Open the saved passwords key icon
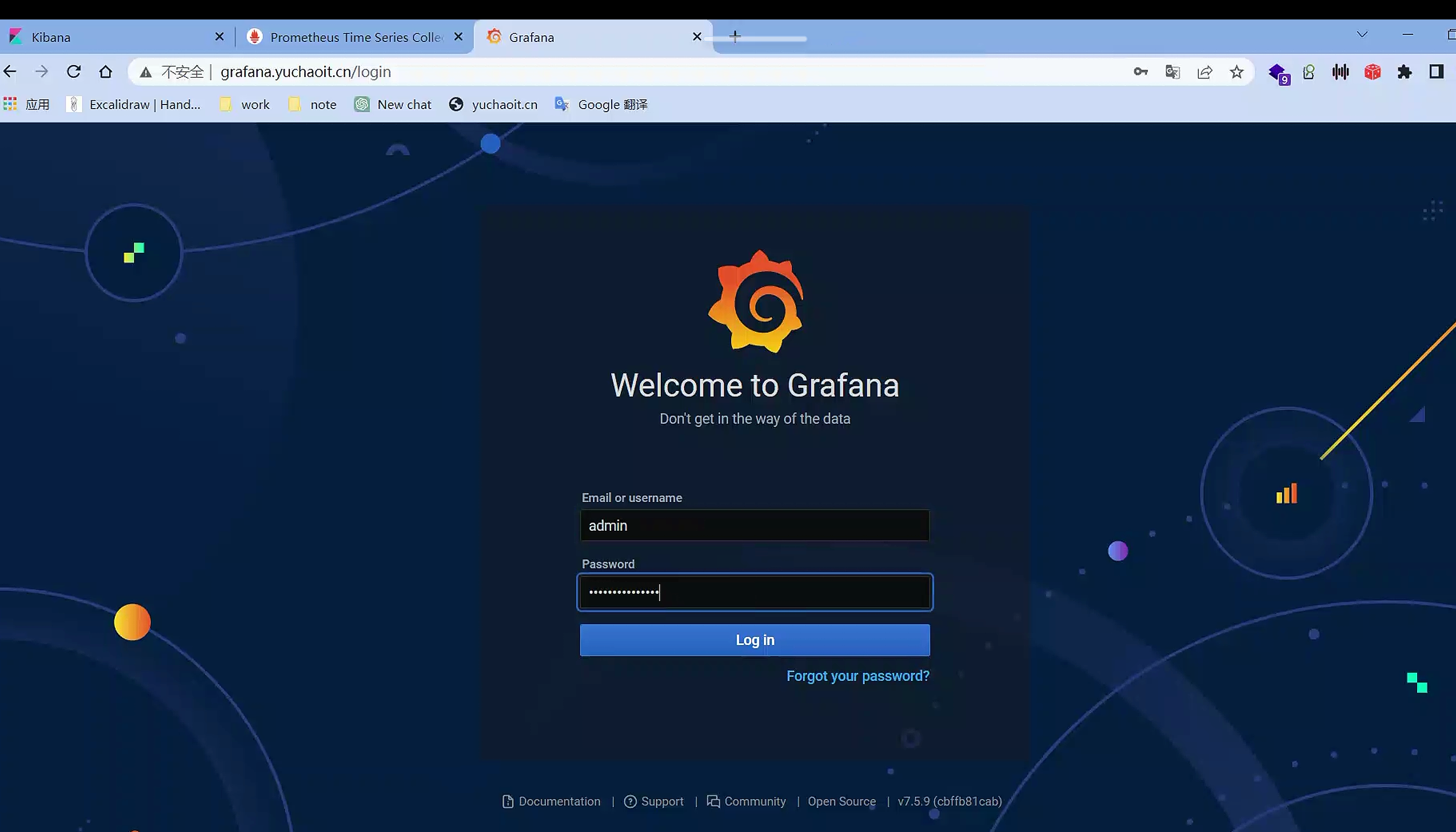Viewport: 1456px width, 832px height. (1140, 71)
